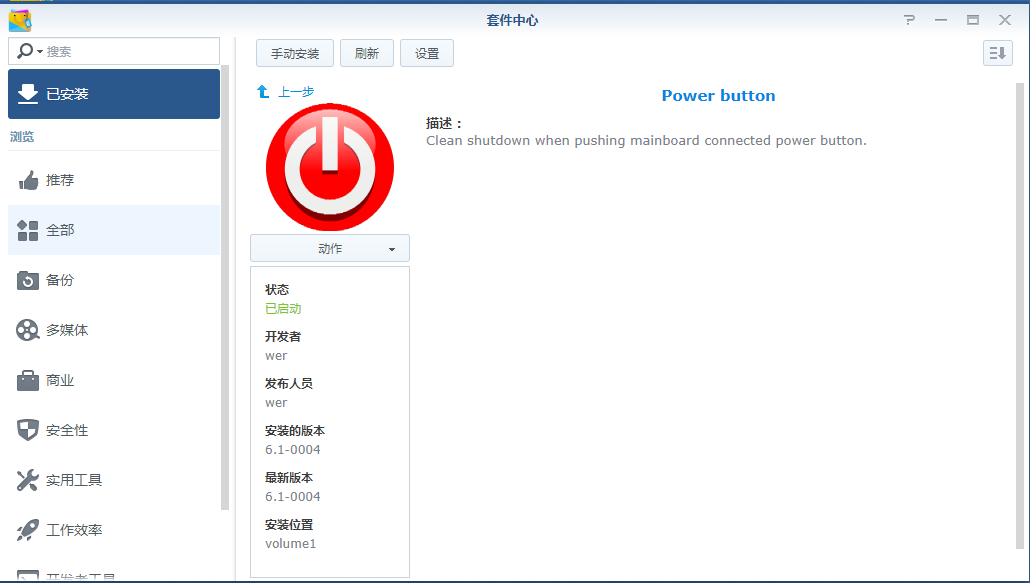Open settings via the 设置 button
Screen dimensions: 1030x583
(x=427, y=53)
